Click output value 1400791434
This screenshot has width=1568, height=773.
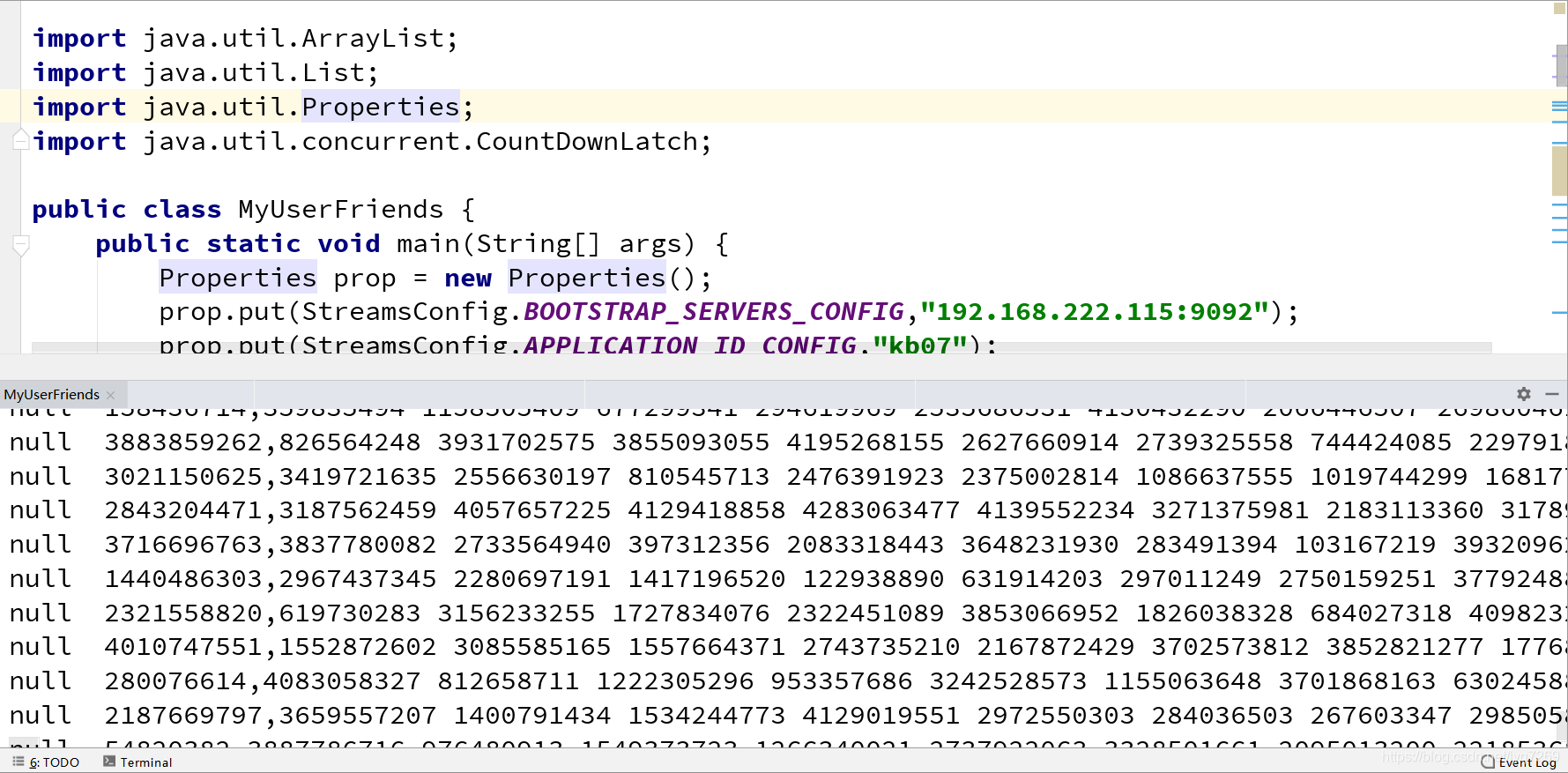(x=532, y=715)
